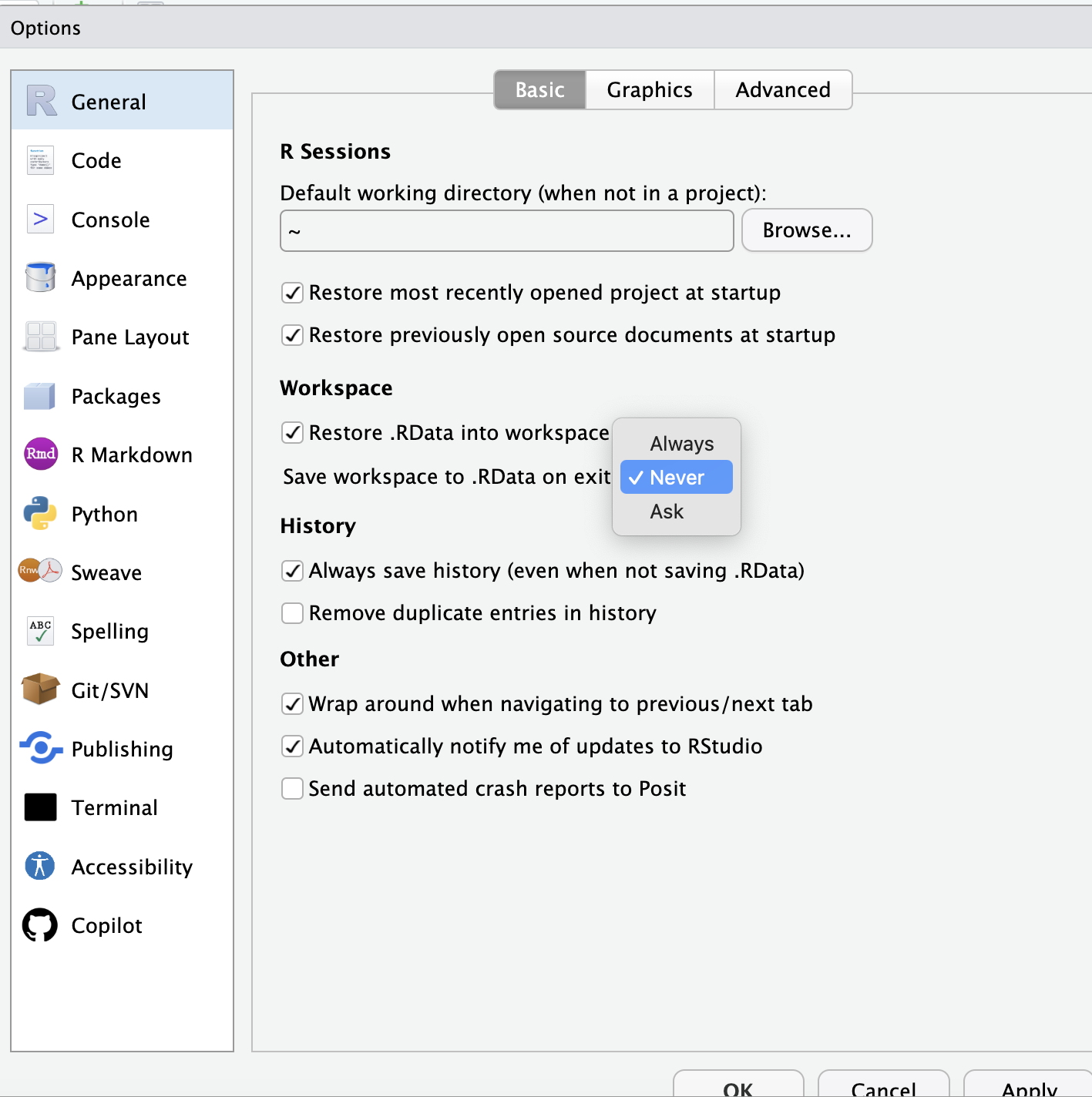Open the Publishing settings pane
The width and height of the screenshot is (1092, 1097).
click(x=122, y=749)
